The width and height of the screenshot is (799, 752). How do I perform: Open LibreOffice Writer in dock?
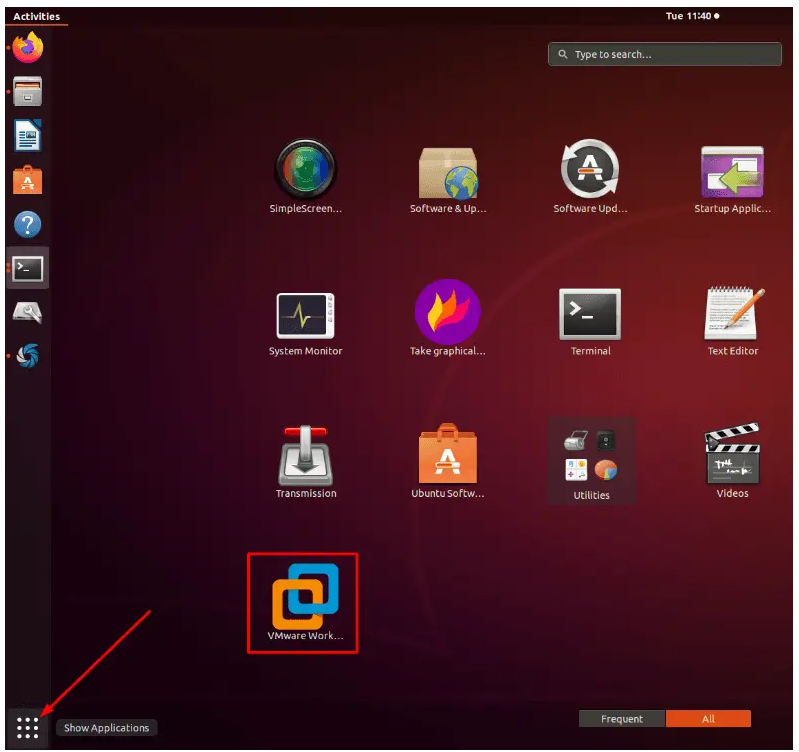coord(28,136)
